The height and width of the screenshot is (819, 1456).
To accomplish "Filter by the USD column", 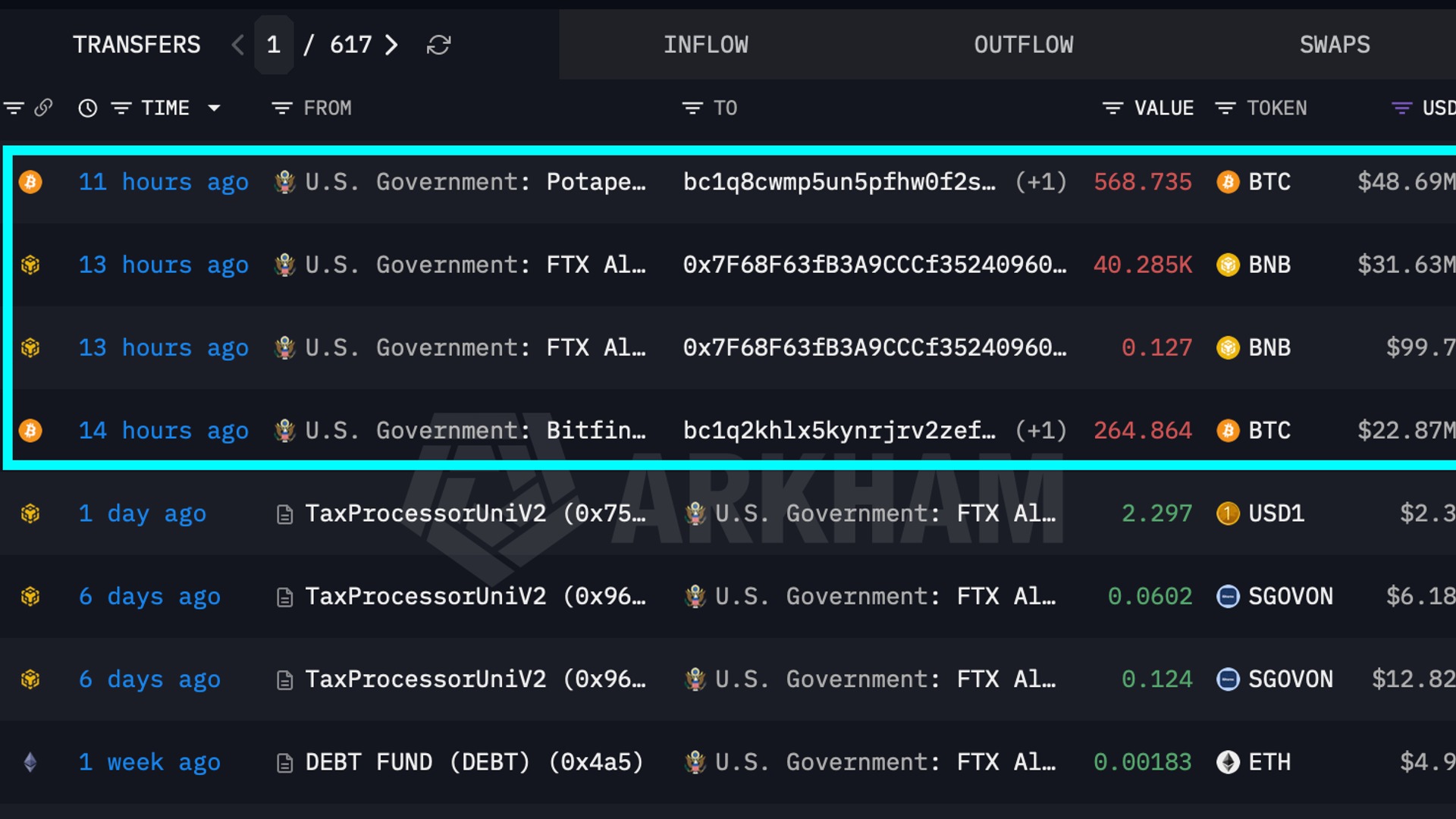I will (1401, 108).
